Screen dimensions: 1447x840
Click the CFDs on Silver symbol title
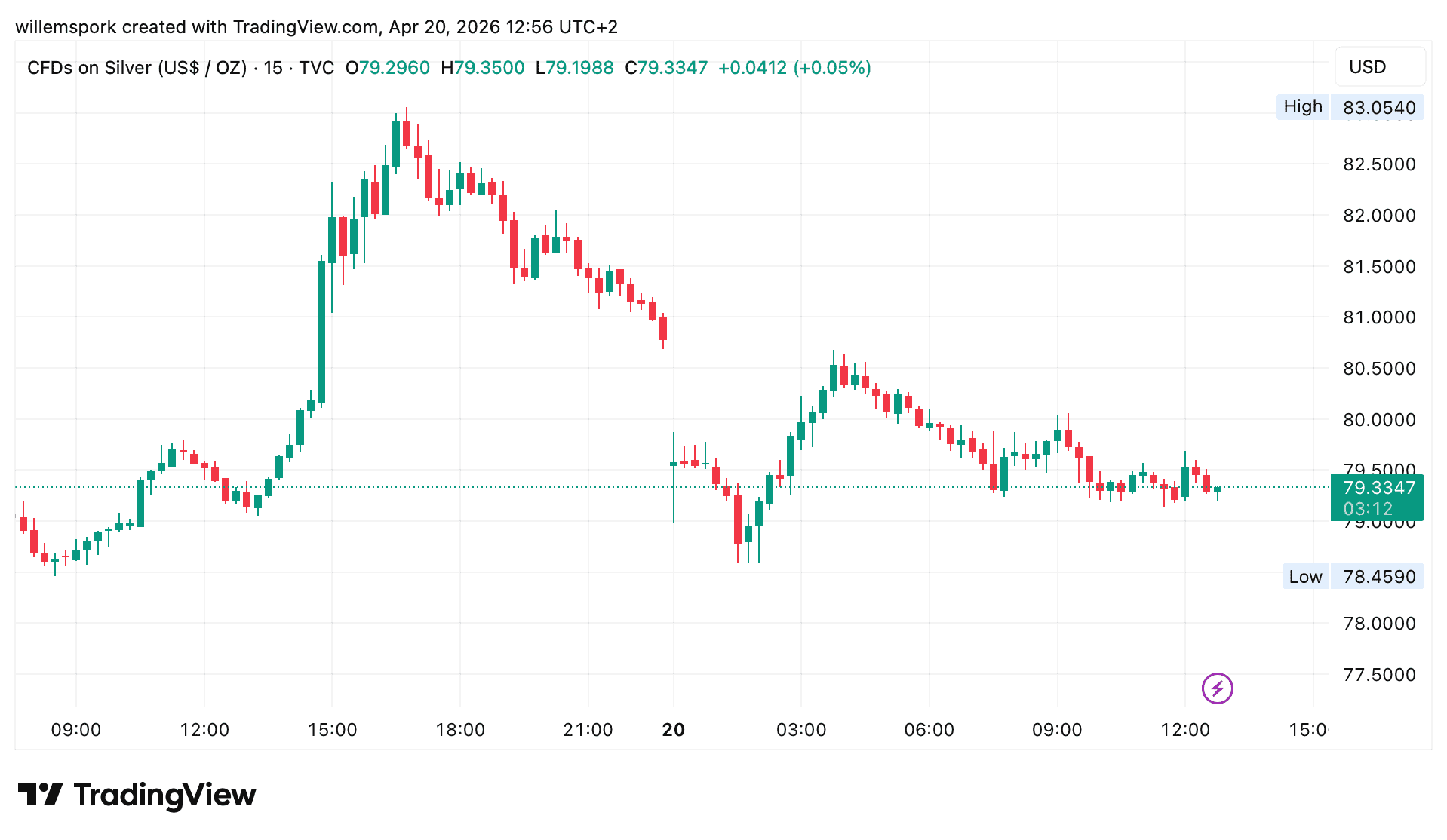click(137, 68)
